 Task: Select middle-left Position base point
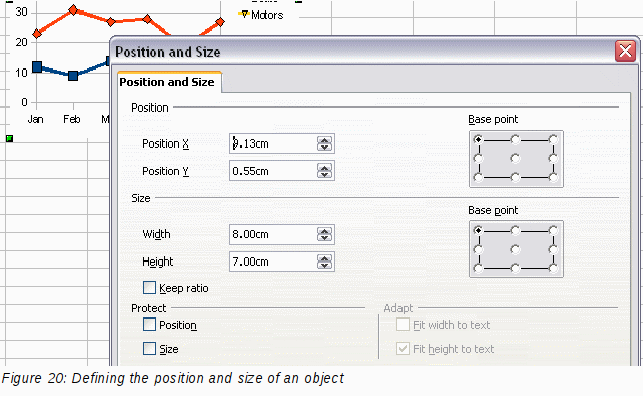[x=478, y=158]
